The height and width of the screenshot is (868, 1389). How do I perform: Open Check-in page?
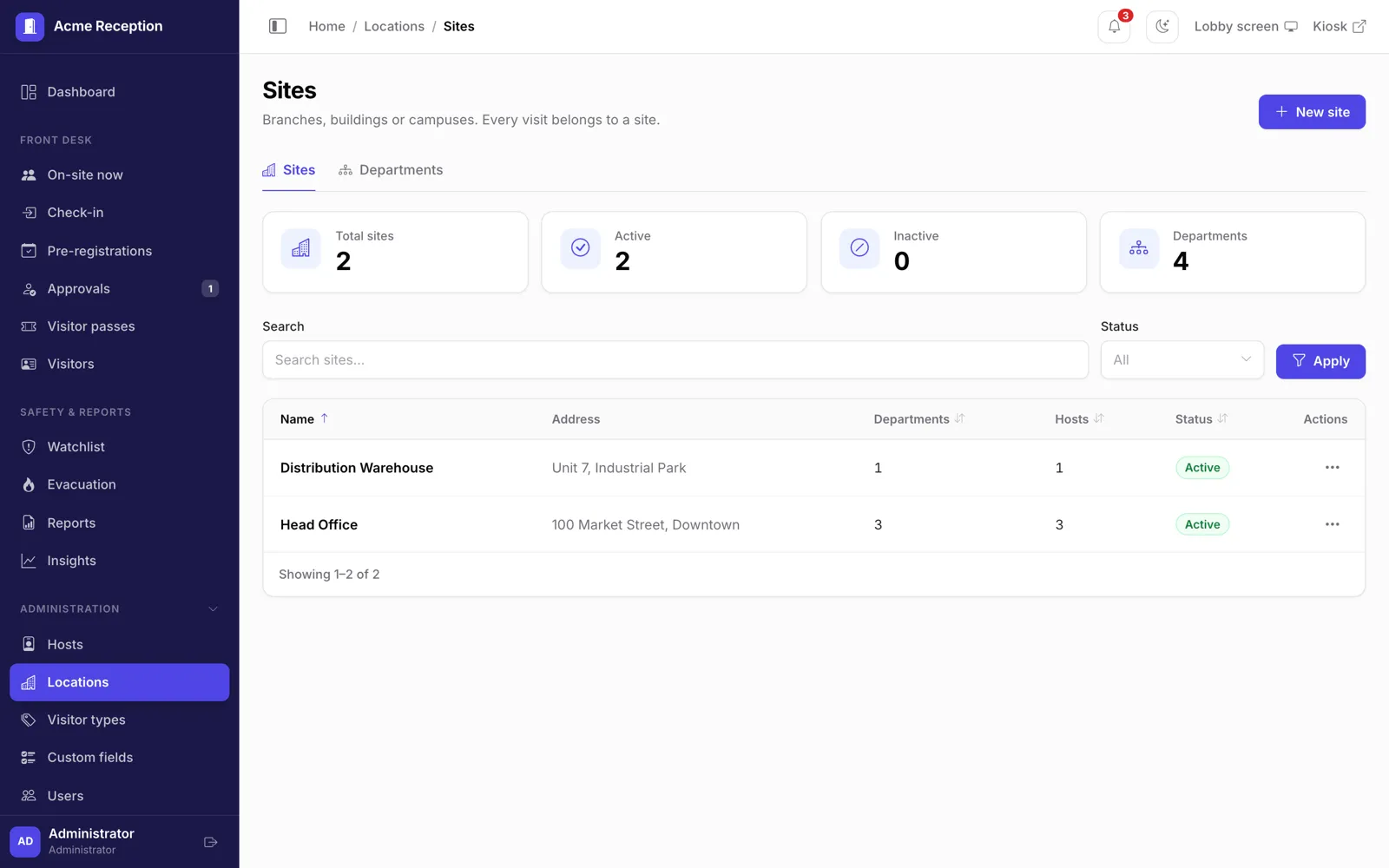pyautogui.click(x=120, y=213)
